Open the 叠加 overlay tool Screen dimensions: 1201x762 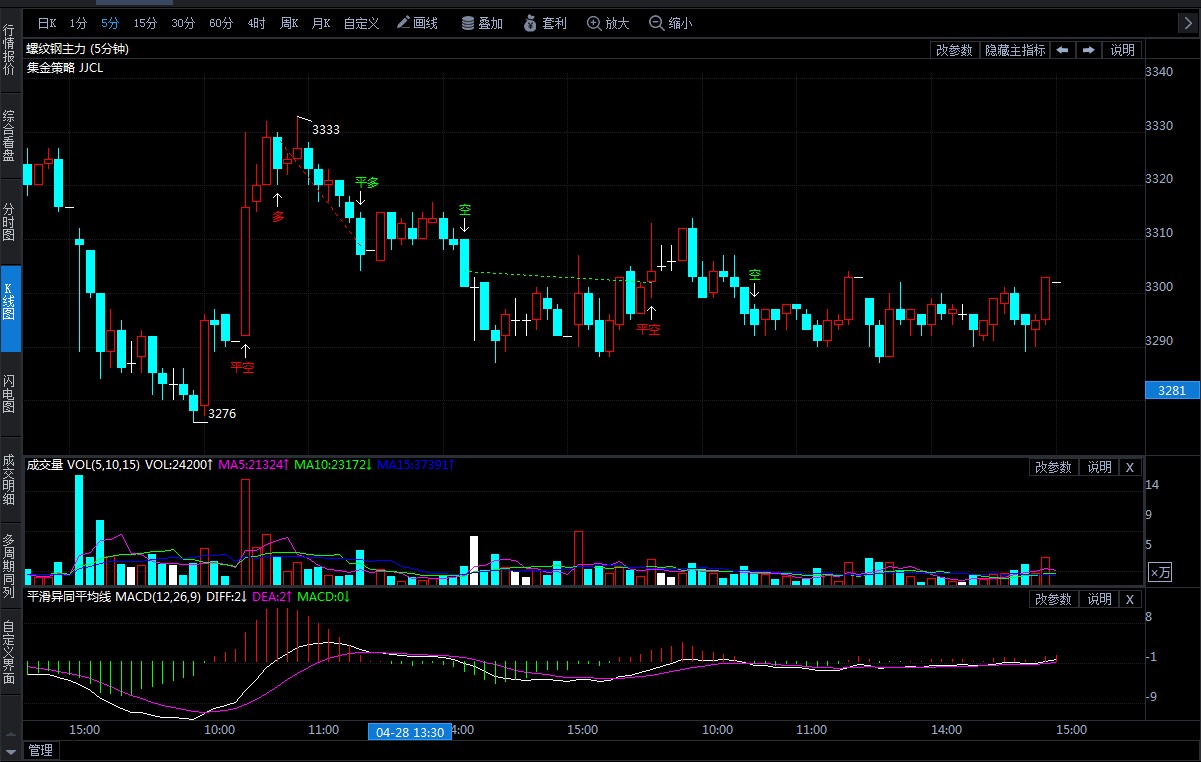481,23
